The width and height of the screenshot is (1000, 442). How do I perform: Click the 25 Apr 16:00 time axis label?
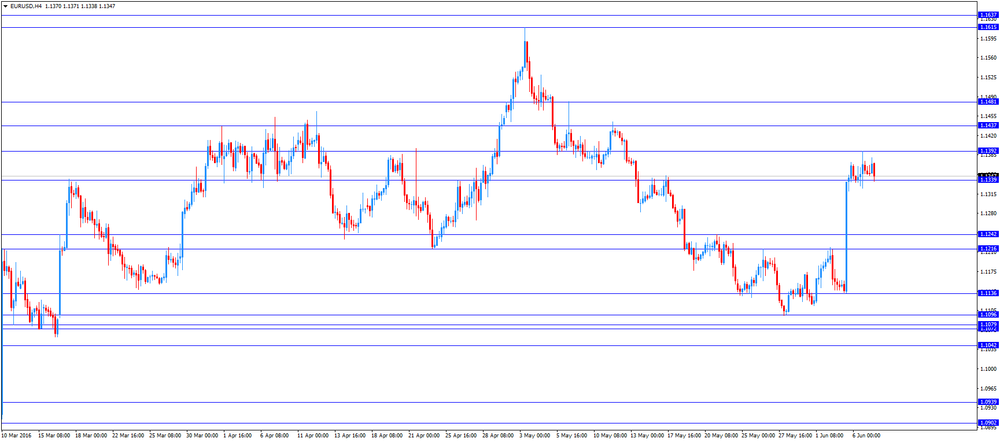(x=460, y=437)
